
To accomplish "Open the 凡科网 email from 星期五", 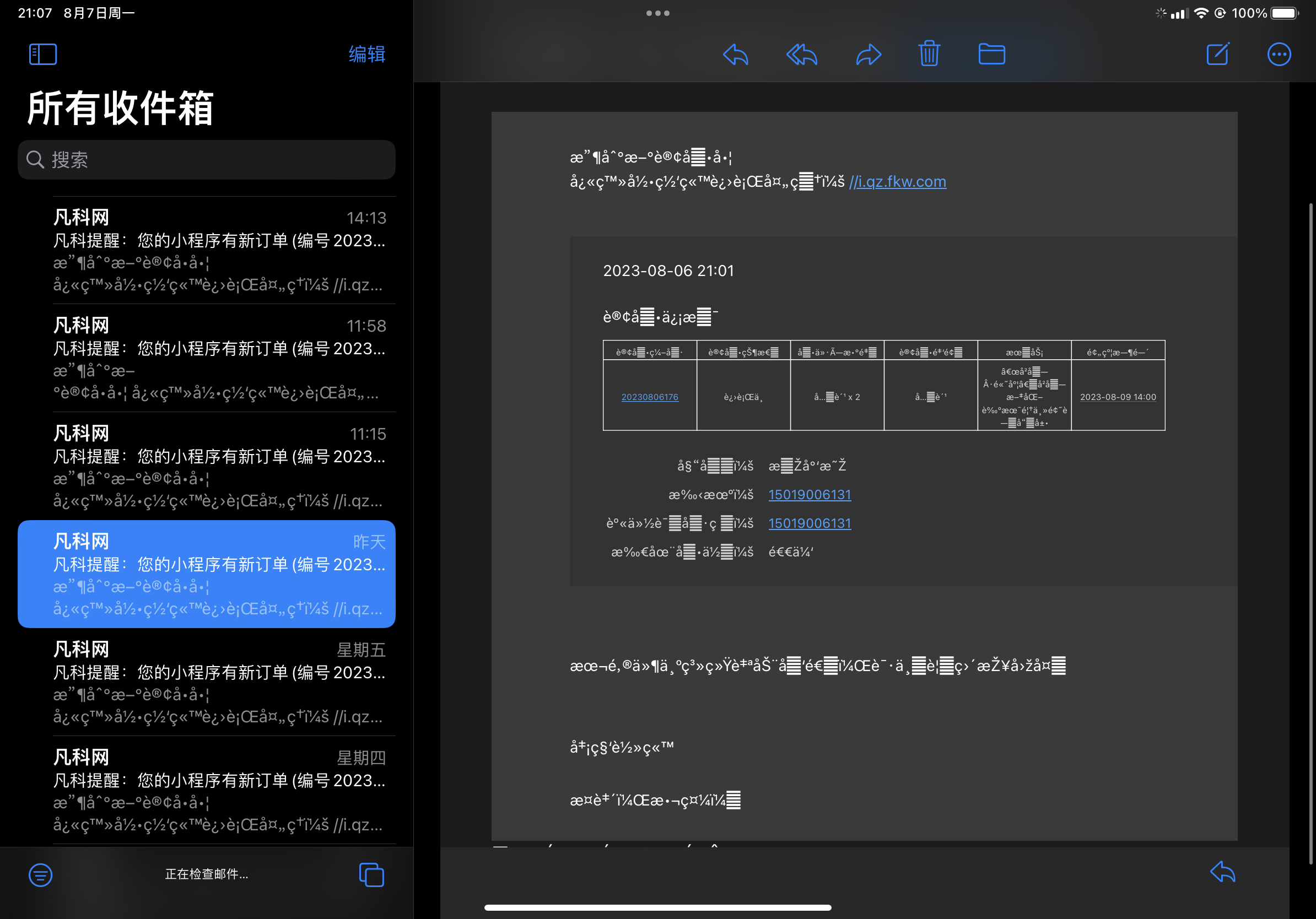I will click(219, 683).
